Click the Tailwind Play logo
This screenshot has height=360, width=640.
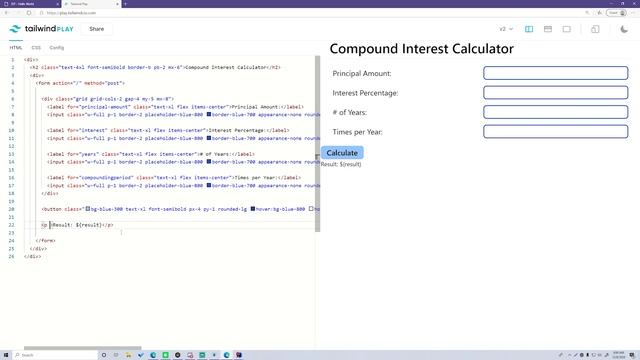click(41, 29)
